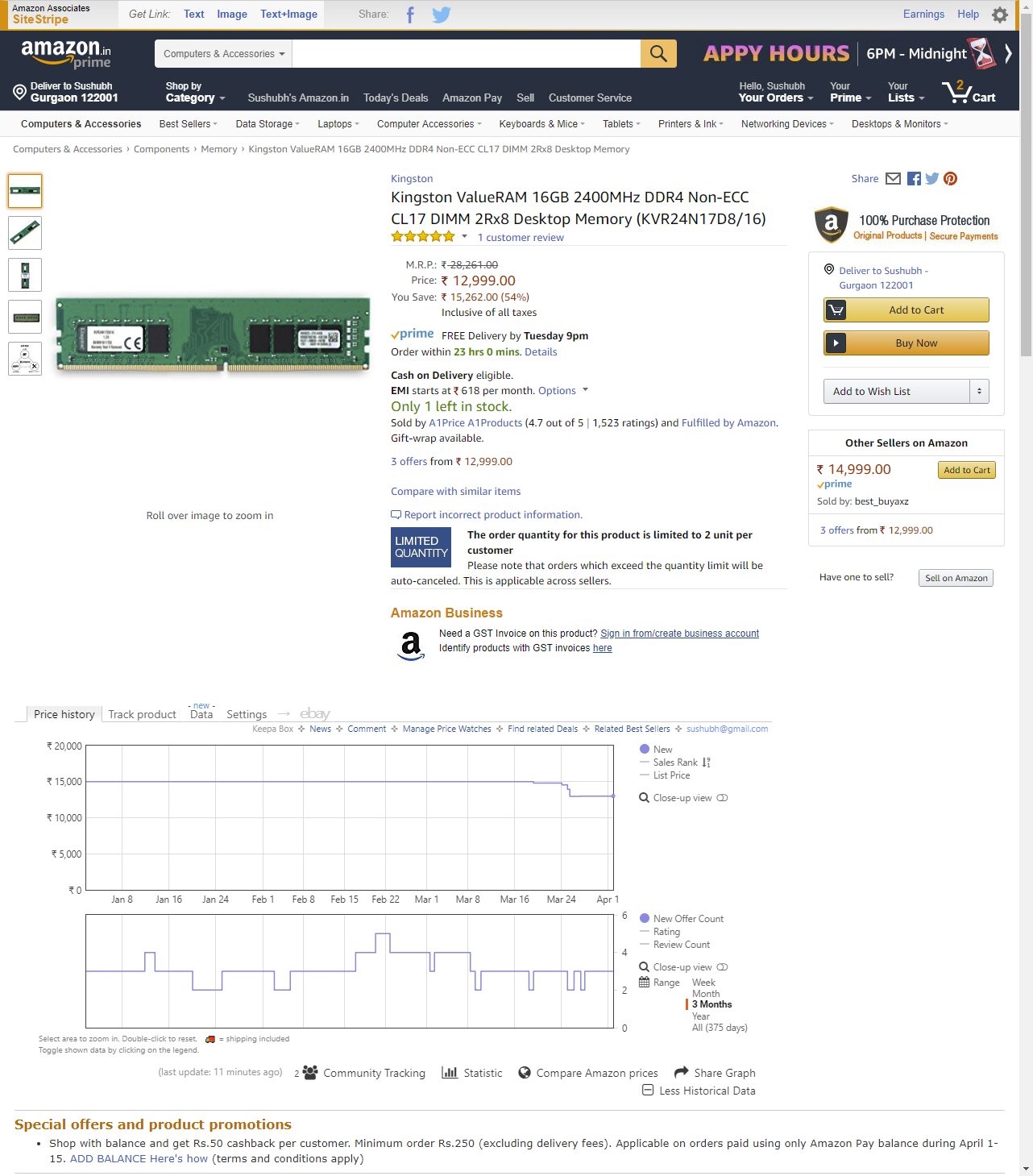Go to Amazon.in prime home logo
This screenshot has height=1176, width=1033.
tap(66, 54)
